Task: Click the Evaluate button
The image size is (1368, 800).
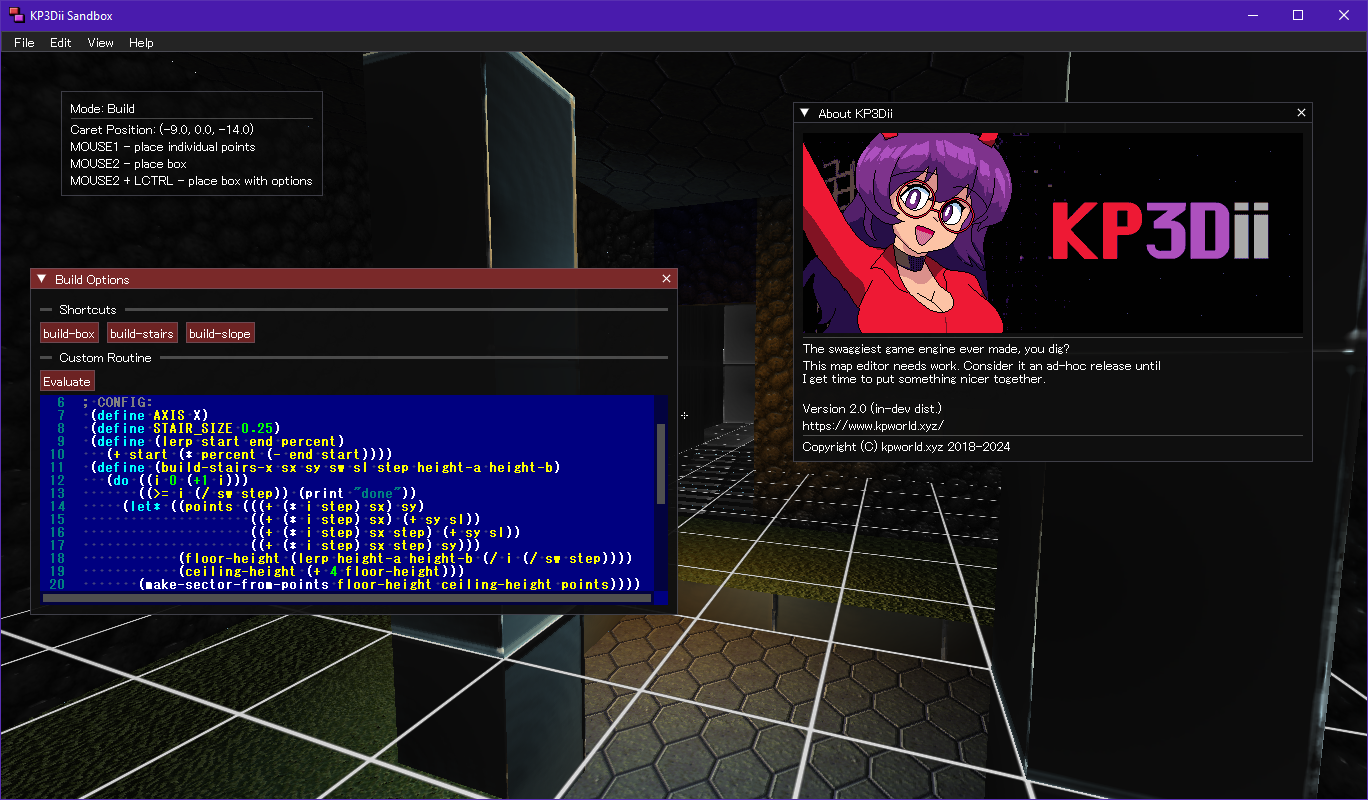Action: pyautogui.click(x=67, y=381)
